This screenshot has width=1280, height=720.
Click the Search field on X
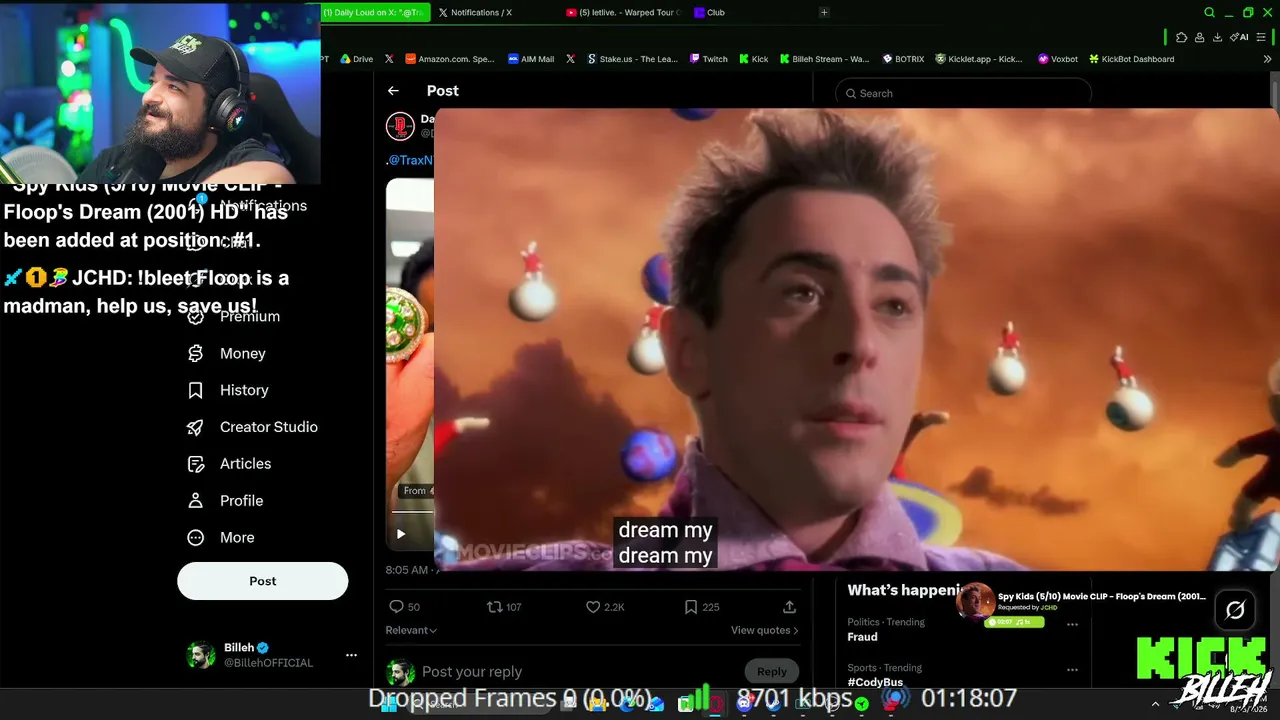pos(963,93)
